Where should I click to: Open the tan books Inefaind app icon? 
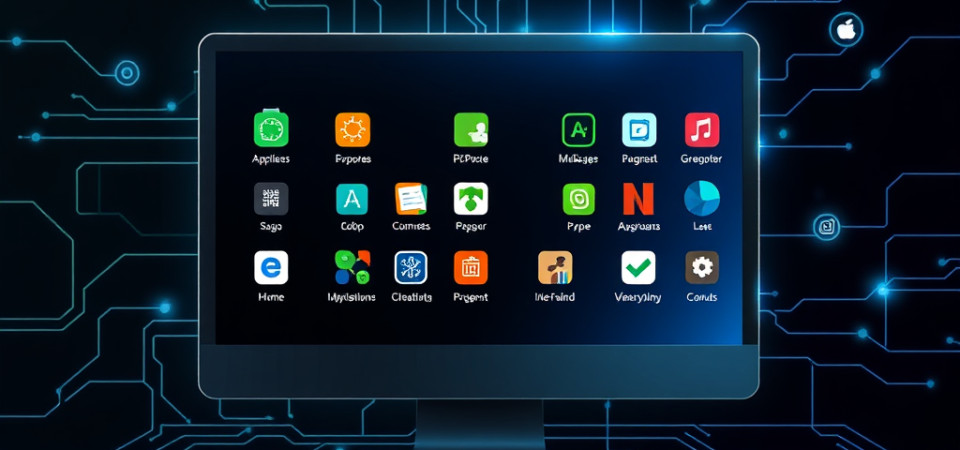[555, 268]
